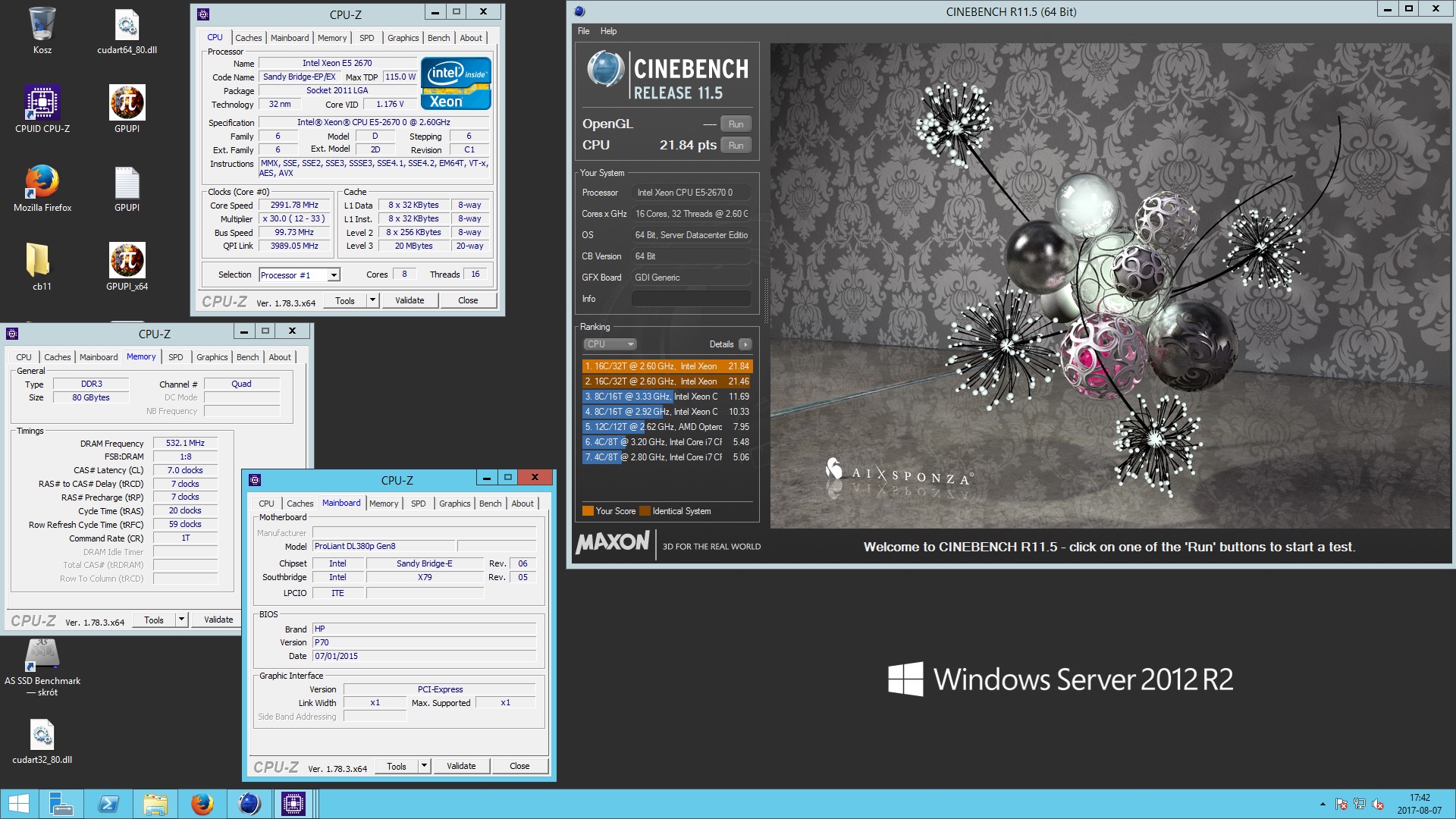Expand ranking Details arrow in Cinebench

click(745, 344)
